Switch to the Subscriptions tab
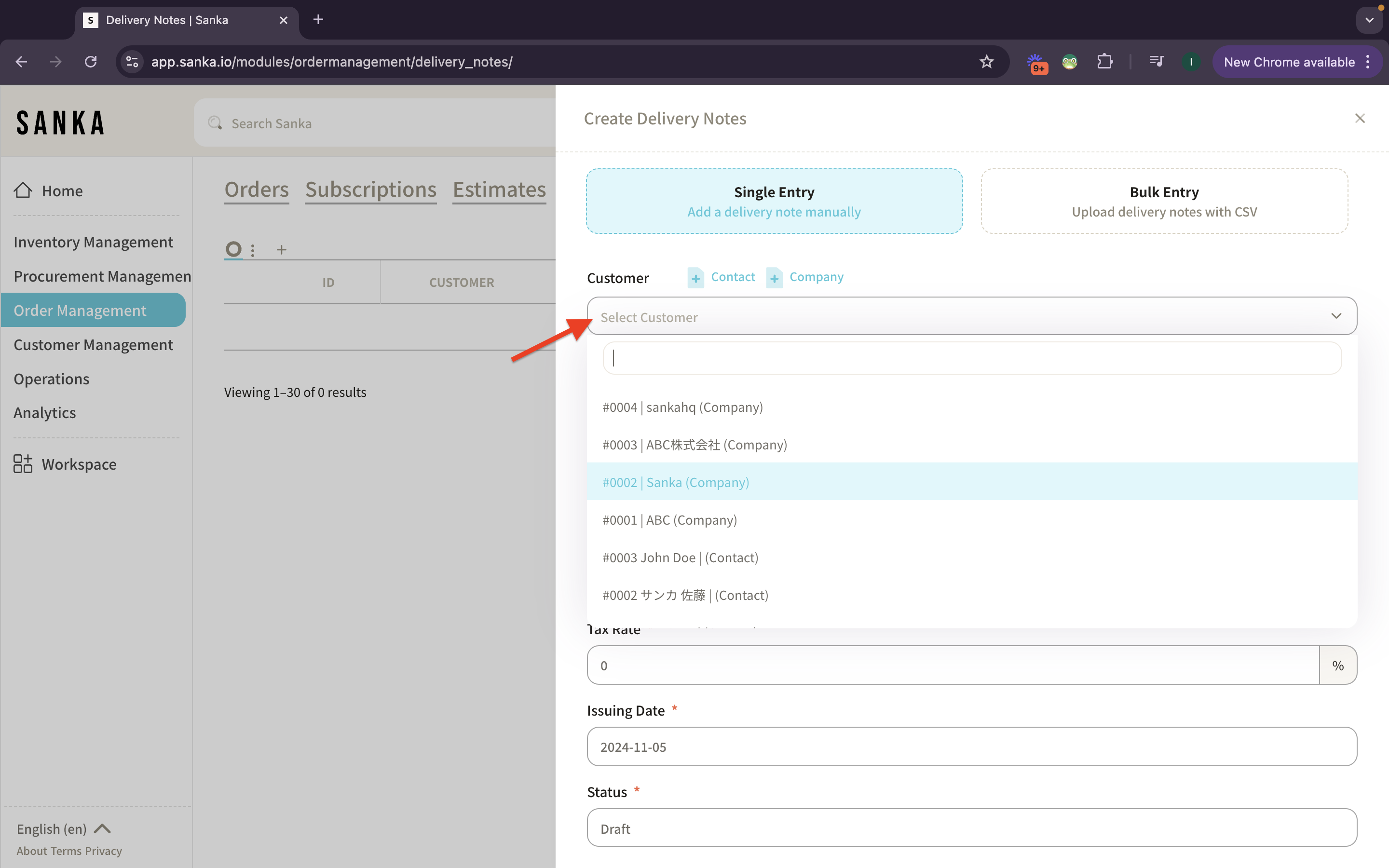1389x868 pixels. coord(370,189)
